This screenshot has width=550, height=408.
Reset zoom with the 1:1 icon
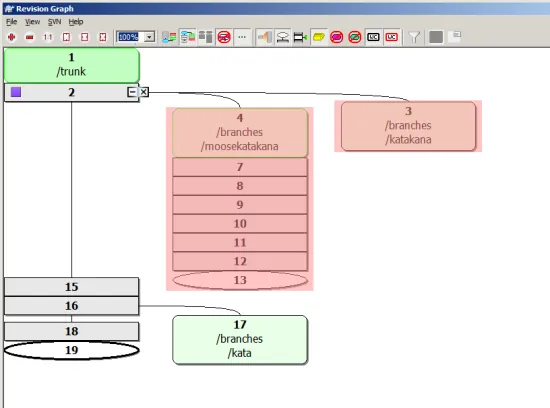point(48,37)
